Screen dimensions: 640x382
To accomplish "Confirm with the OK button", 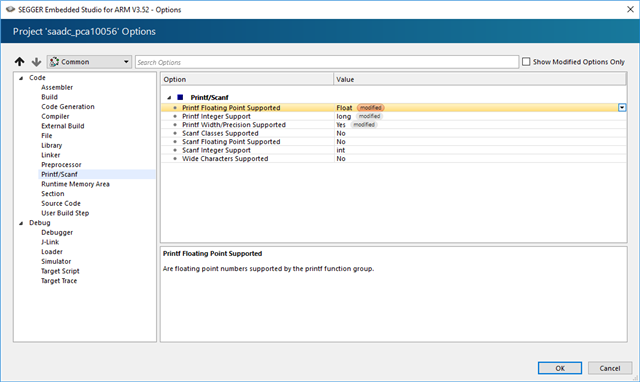I will point(560,368).
